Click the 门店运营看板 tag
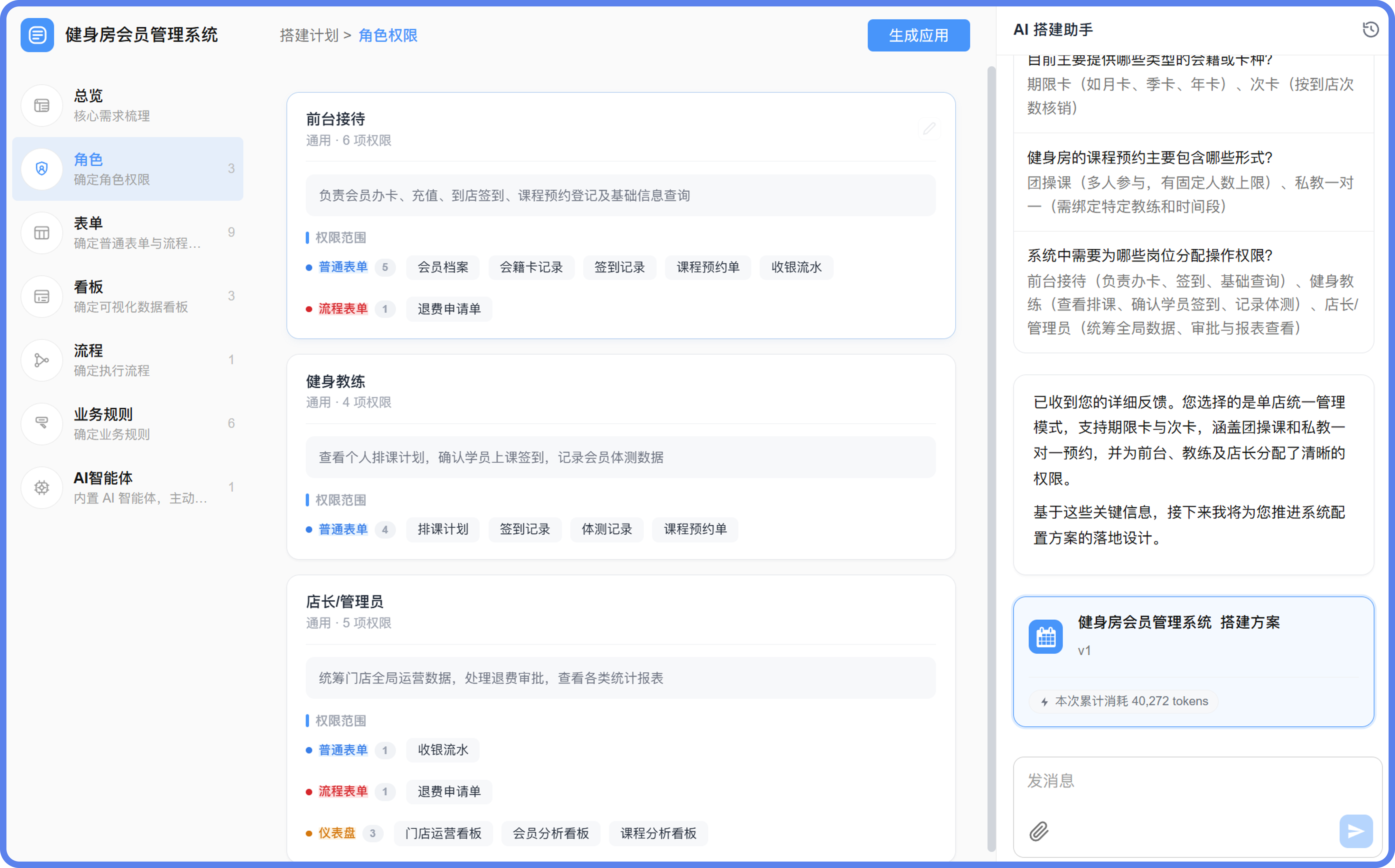The image size is (1395, 868). [443, 834]
